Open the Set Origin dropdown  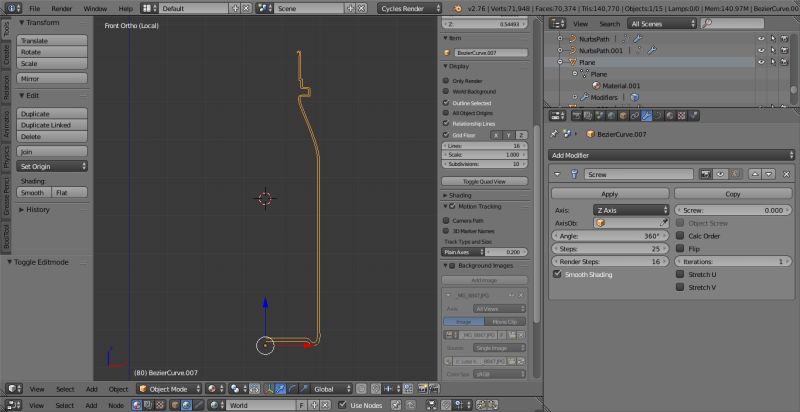coord(52,166)
